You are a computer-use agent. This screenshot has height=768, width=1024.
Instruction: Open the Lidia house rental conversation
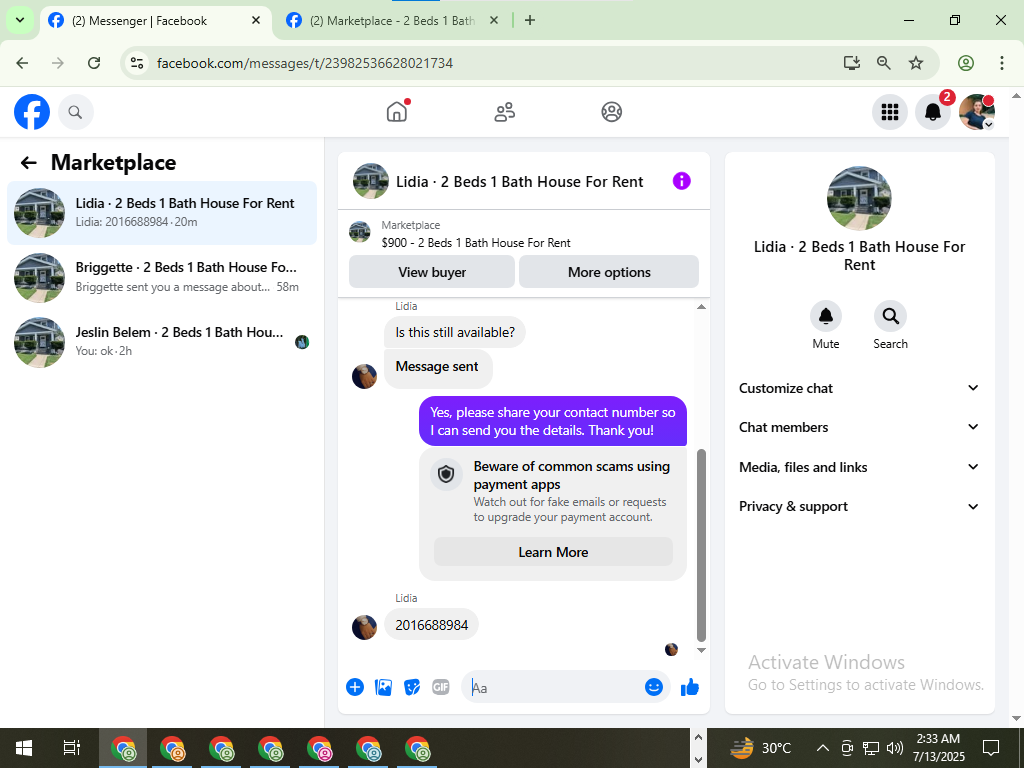(162, 213)
